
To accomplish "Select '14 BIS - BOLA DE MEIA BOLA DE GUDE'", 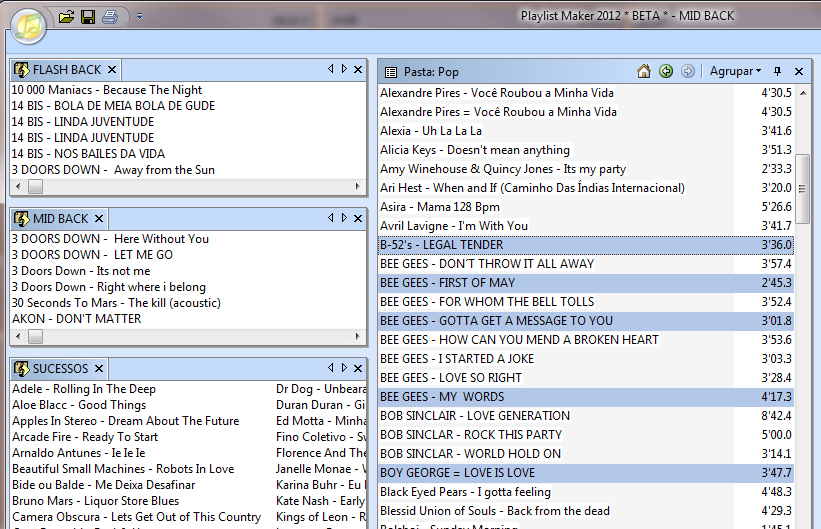I will point(113,106).
